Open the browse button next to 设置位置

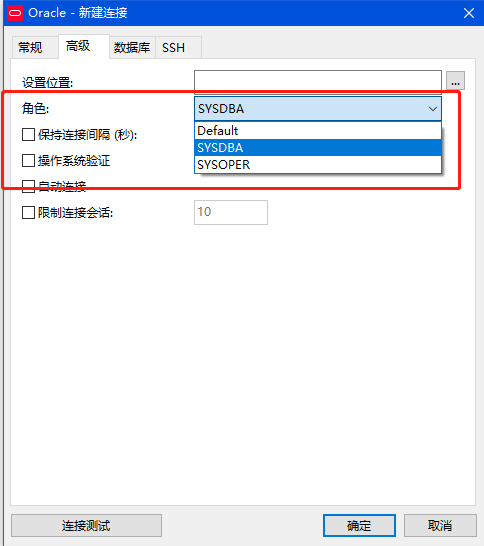pyautogui.click(x=455, y=81)
